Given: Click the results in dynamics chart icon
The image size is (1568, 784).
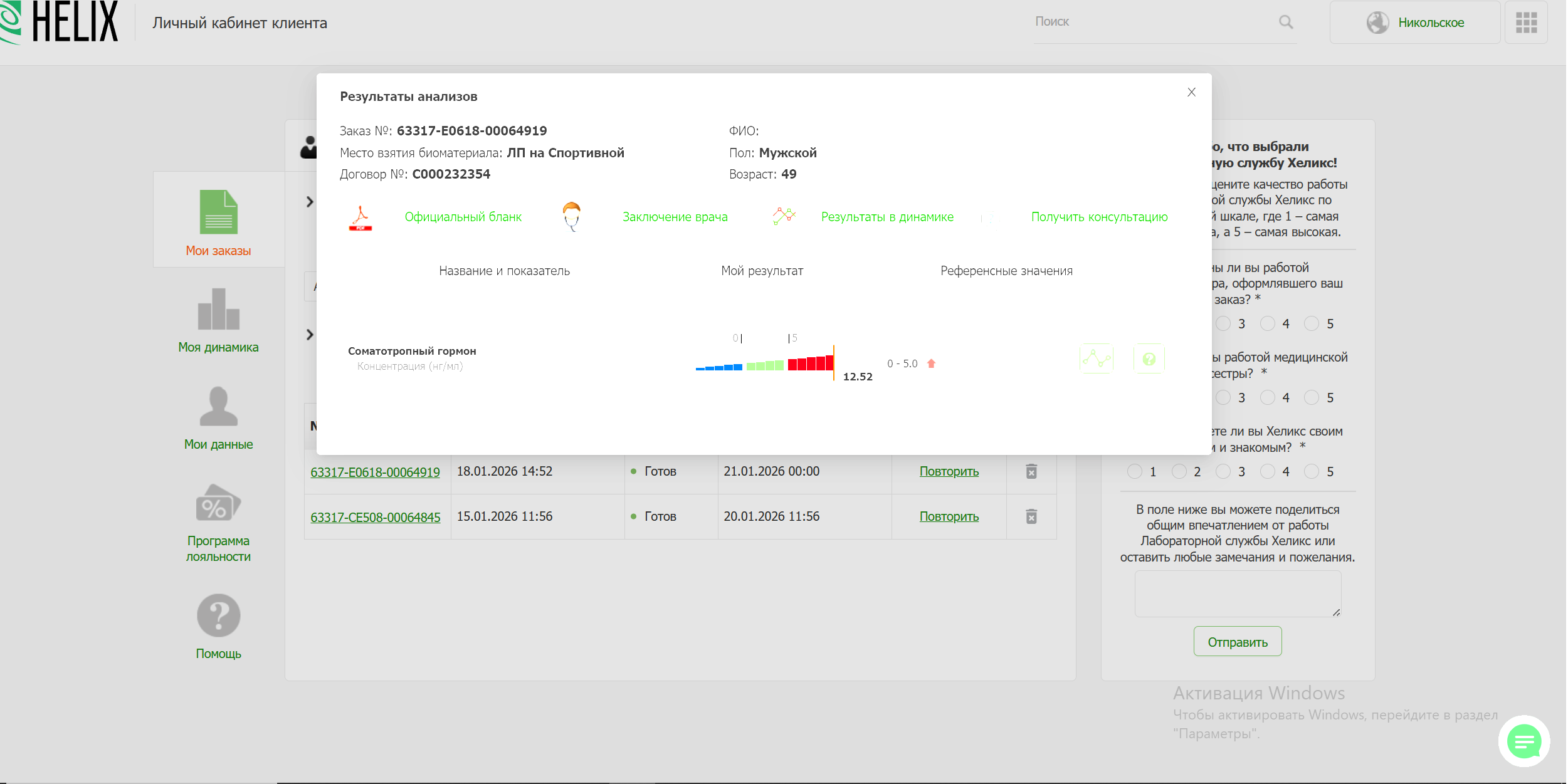Looking at the screenshot, I should point(784,216).
